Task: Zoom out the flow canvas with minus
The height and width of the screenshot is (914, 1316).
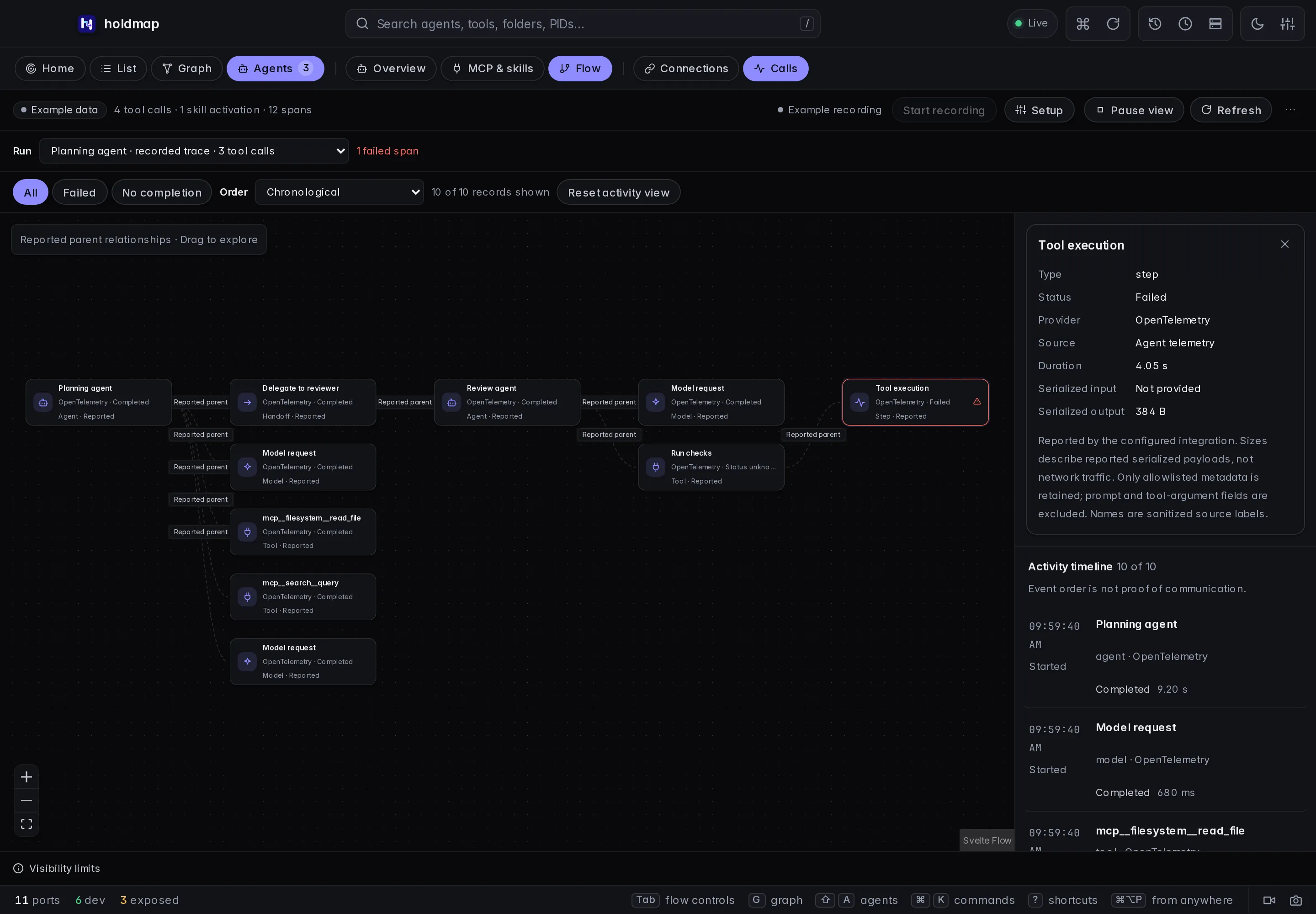Action: (27, 800)
